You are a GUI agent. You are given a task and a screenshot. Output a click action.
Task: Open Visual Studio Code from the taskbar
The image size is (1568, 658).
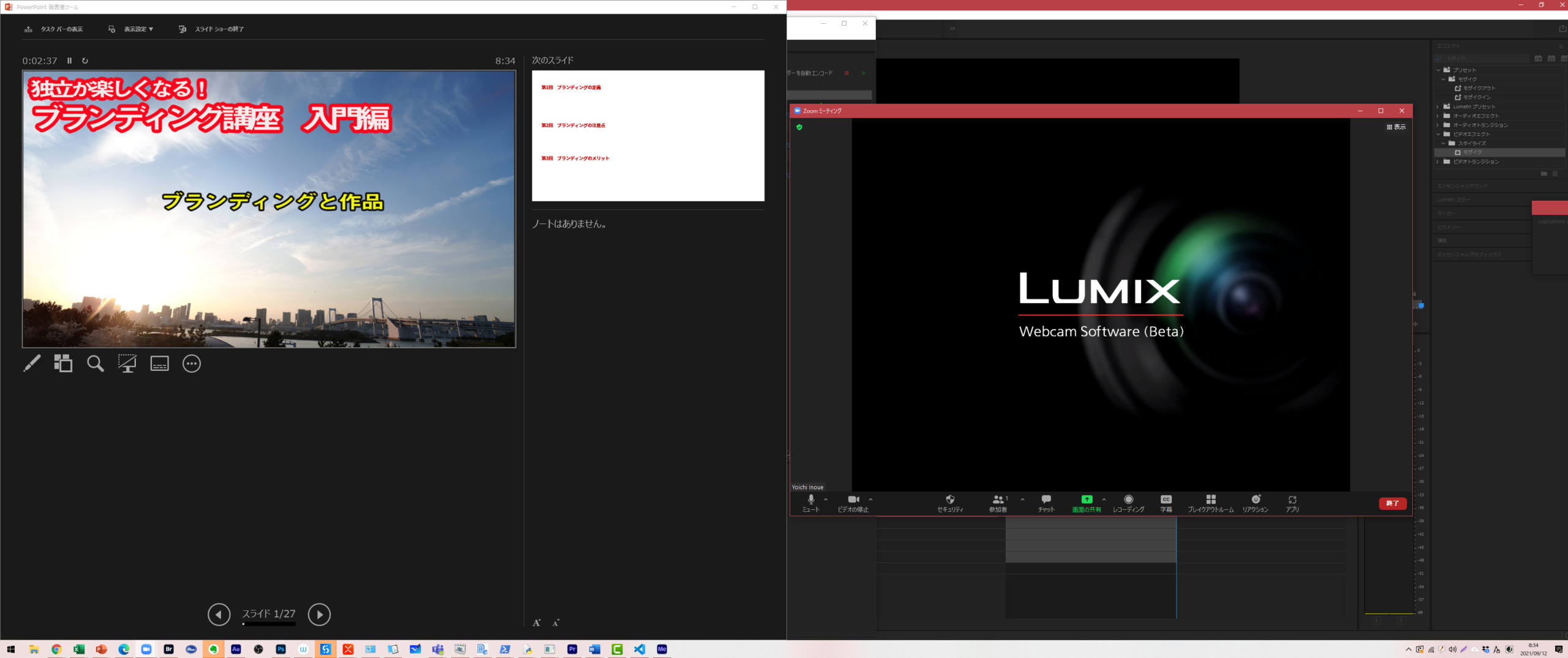click(x=639, y=649)
